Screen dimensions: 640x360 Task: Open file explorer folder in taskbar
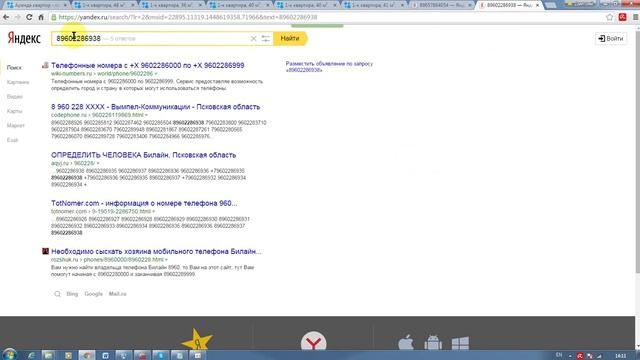48,356
